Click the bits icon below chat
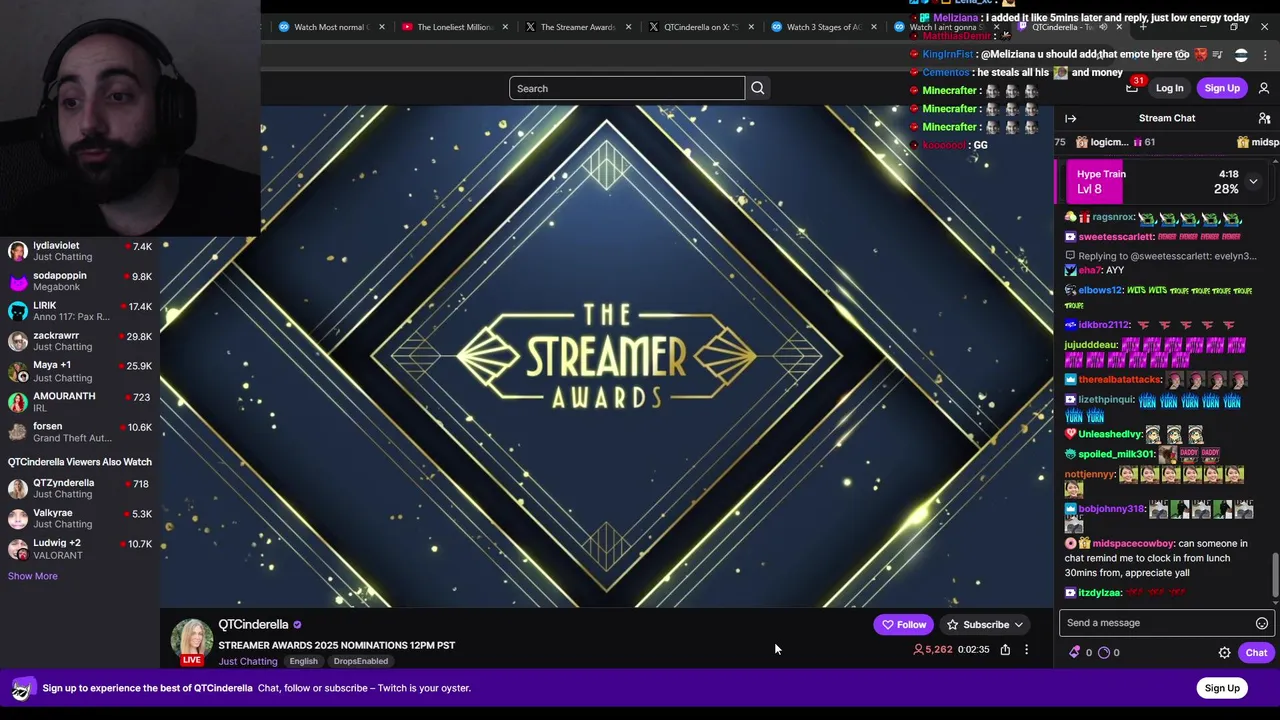This screenshot has height=720, width=1280. [1075, 652]
